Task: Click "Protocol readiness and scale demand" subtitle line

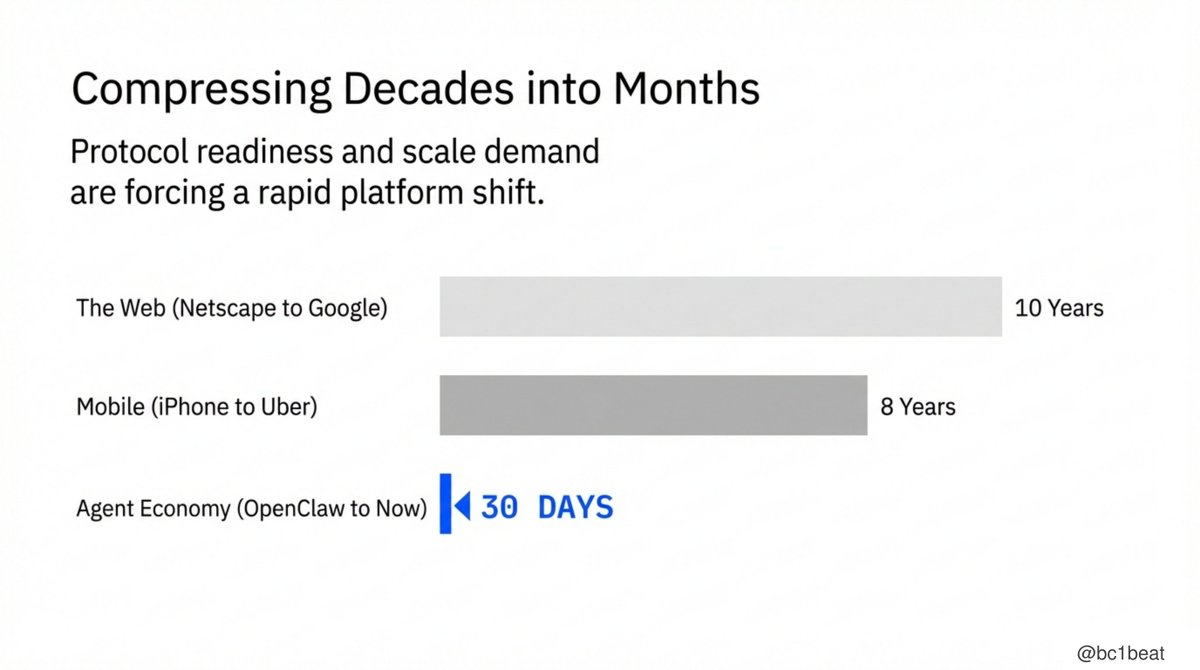Action: click(335, 153)
